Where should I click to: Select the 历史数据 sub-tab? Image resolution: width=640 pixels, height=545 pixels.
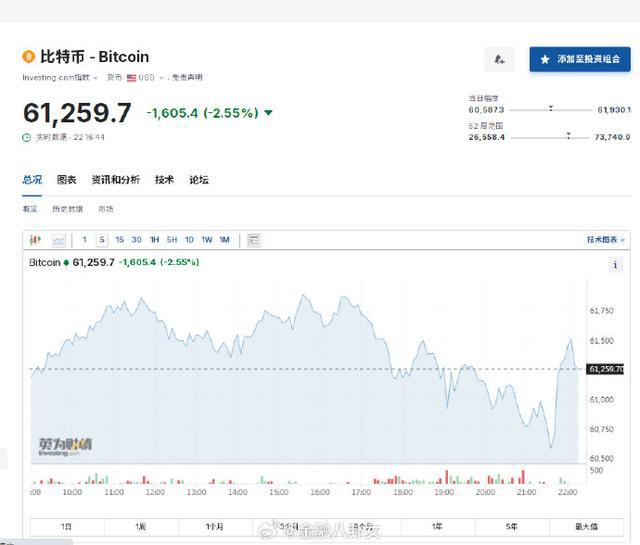(67, 209)
